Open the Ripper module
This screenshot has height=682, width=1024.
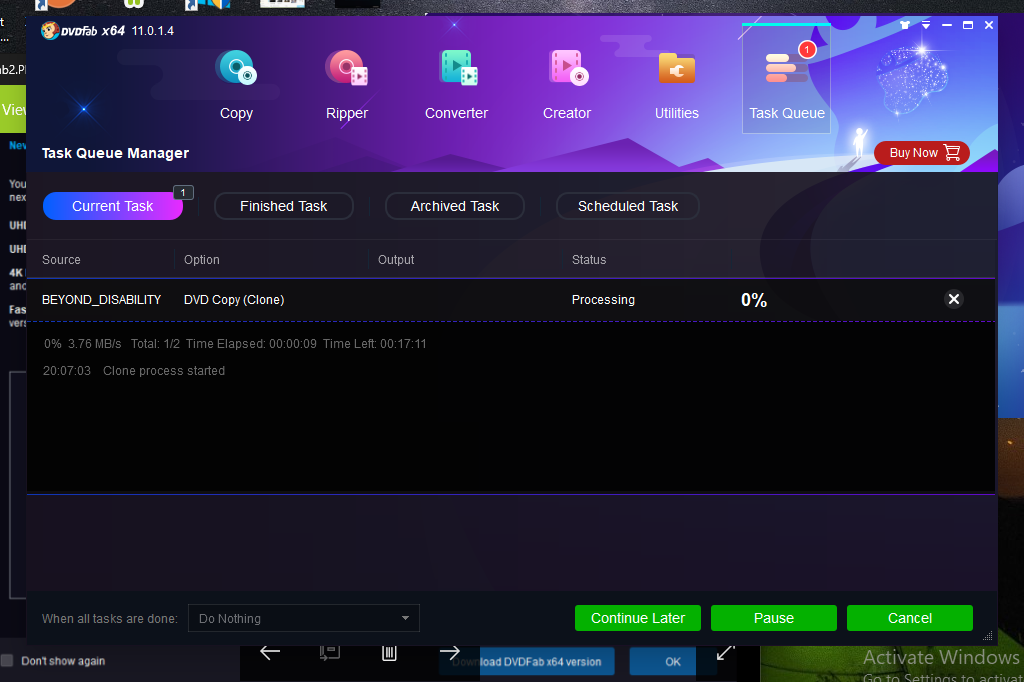pos(347,85)
